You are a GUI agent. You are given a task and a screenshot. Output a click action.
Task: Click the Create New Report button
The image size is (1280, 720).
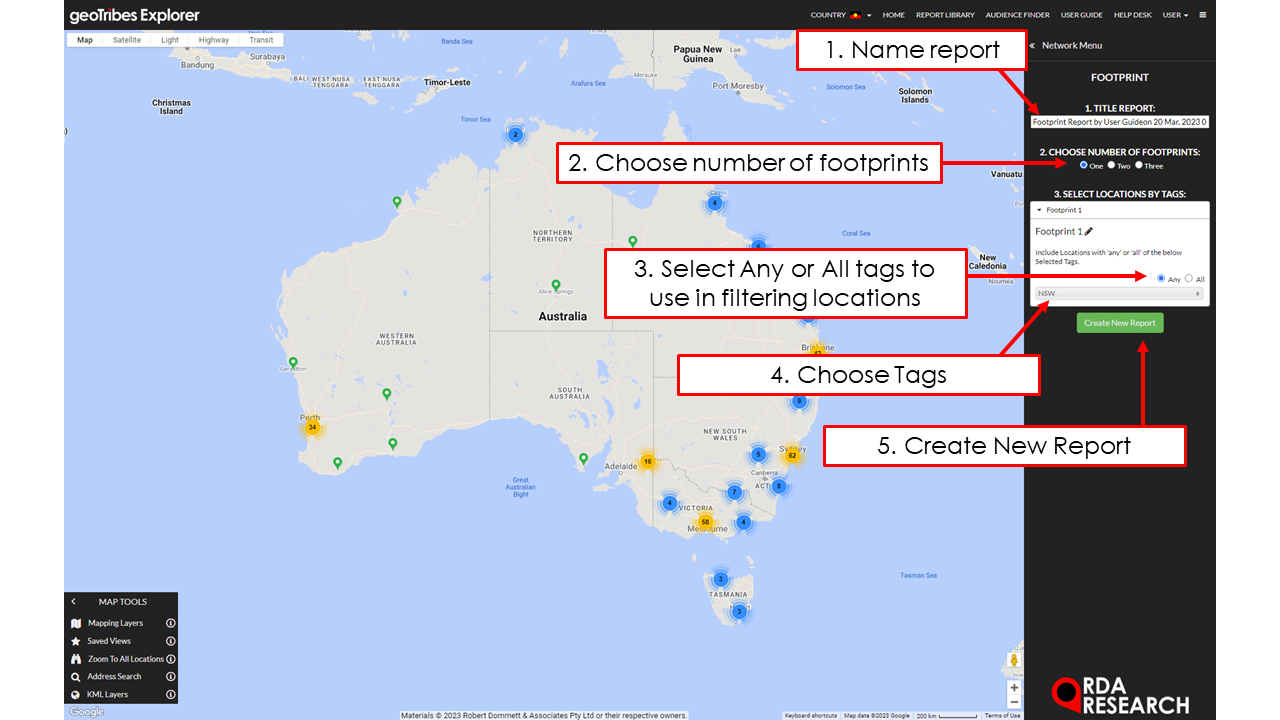(x=1120, y=323)
